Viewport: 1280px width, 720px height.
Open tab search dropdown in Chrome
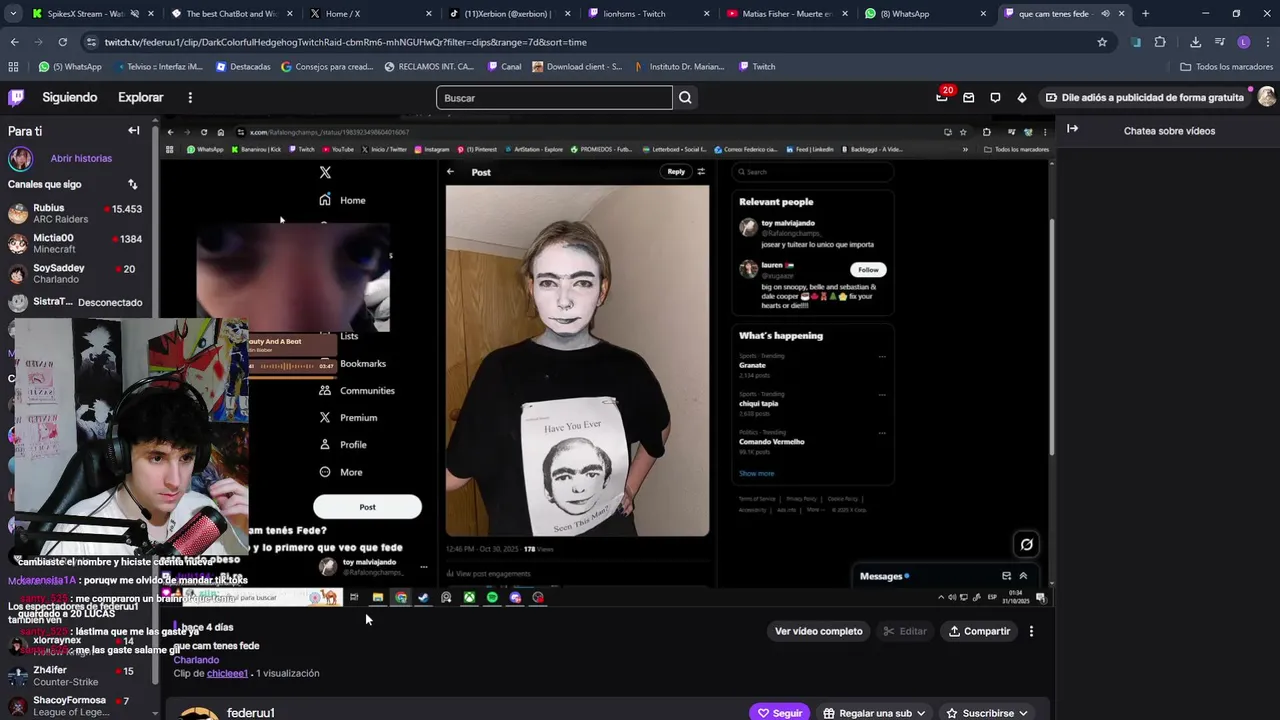coord(11,14)
